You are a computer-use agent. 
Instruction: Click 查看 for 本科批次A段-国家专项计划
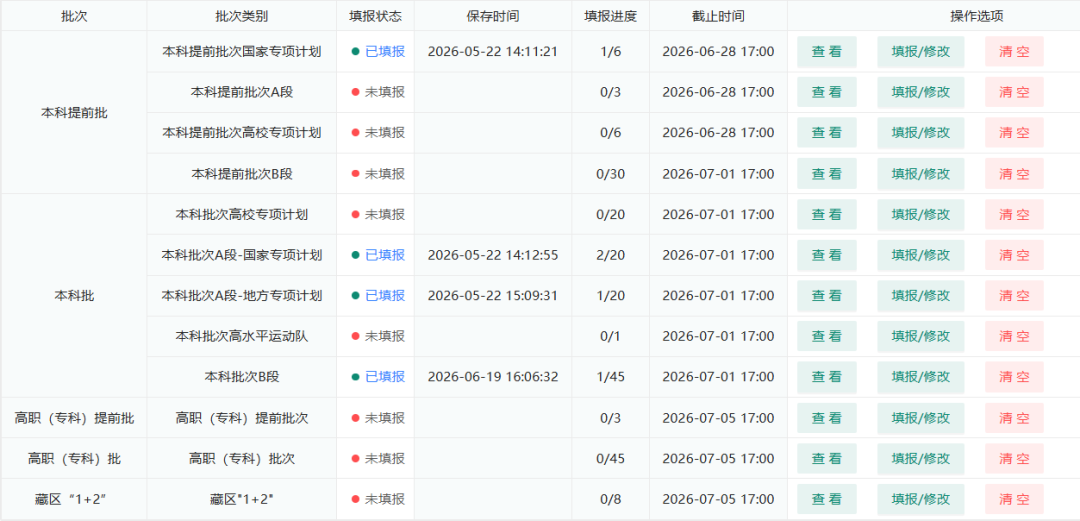click(827, 255)
